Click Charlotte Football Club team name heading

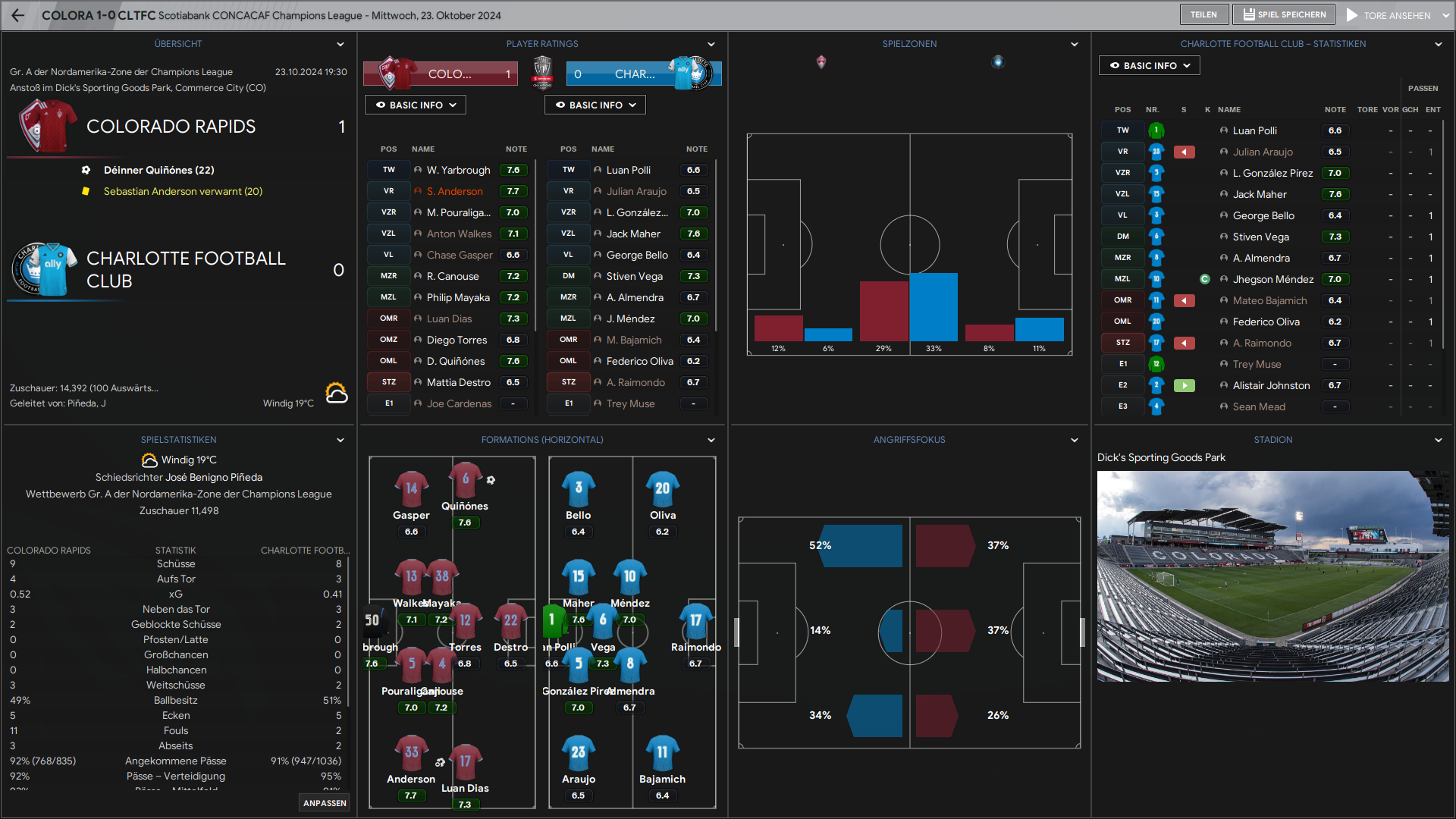(187, 270)
